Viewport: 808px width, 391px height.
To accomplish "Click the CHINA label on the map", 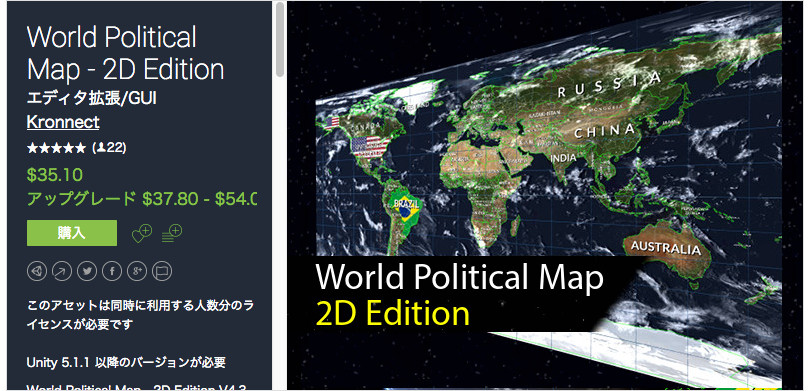I will [604, 132].
